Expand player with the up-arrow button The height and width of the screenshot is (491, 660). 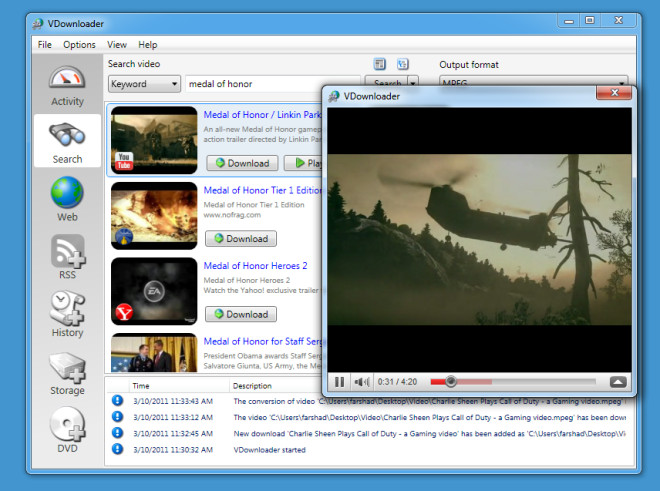pos(618,382)
